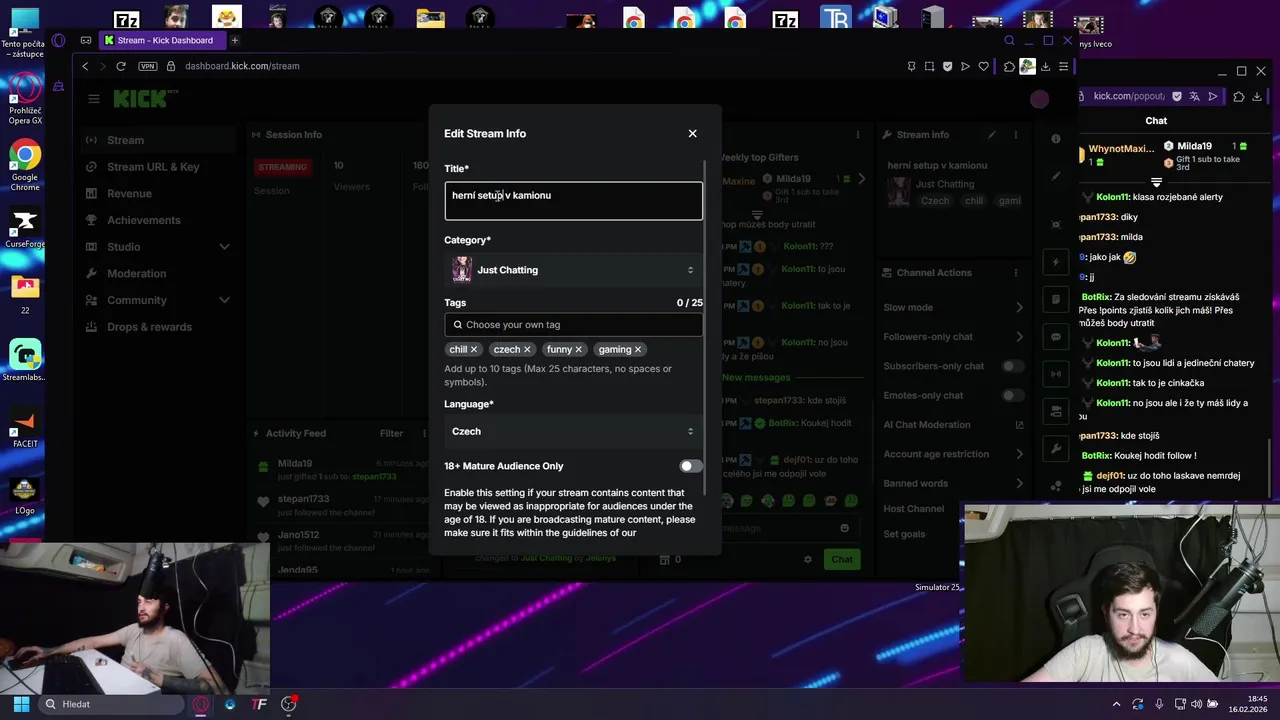
Task: Click the heart bookmark icon in toolbar
Action: (983, 66)
